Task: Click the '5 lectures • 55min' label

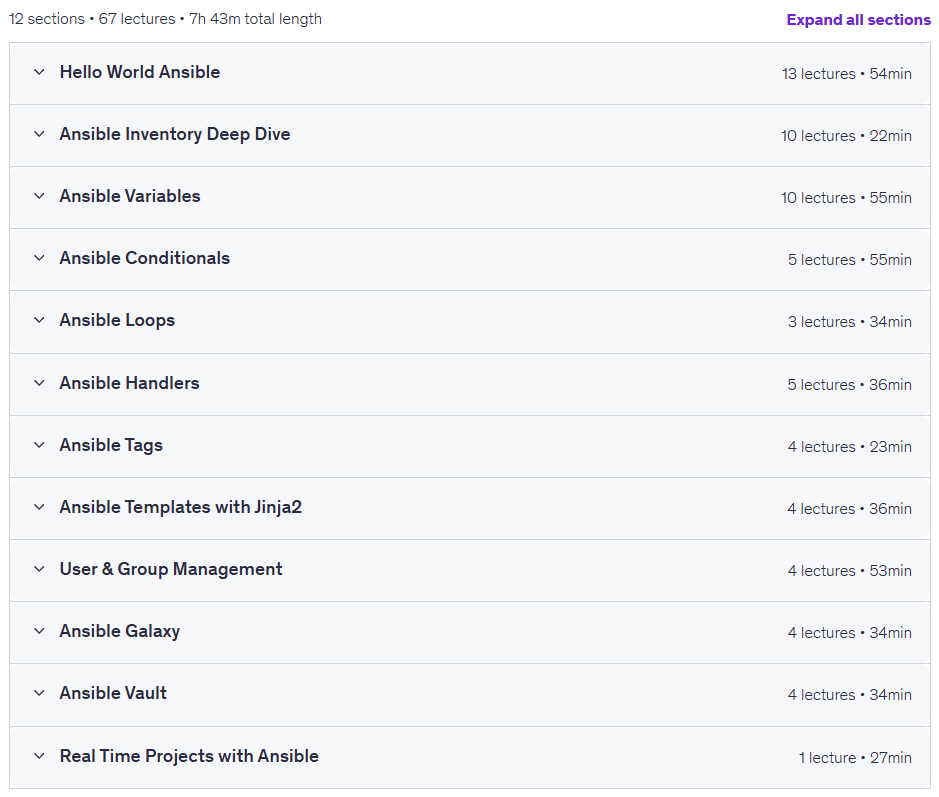Action: (850, 260)
